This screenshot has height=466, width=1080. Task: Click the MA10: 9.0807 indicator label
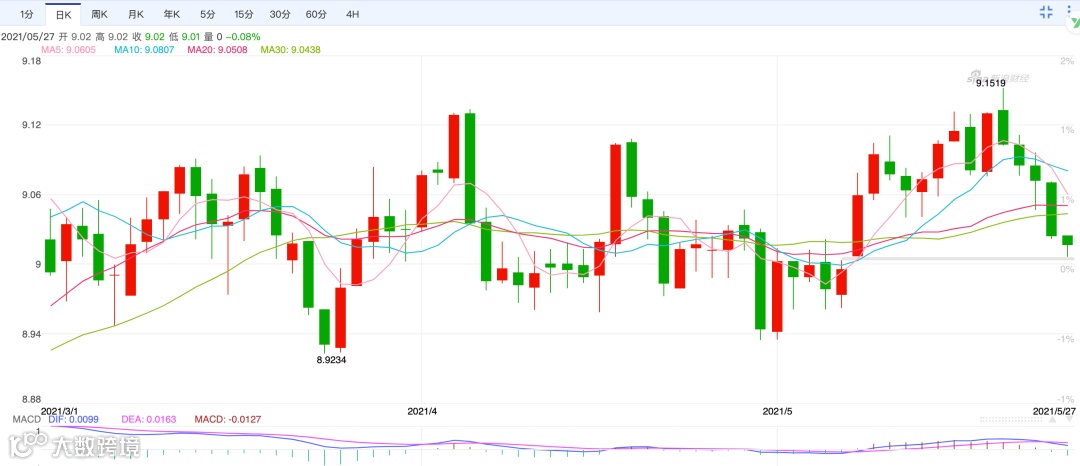click(x=144, y=50)
